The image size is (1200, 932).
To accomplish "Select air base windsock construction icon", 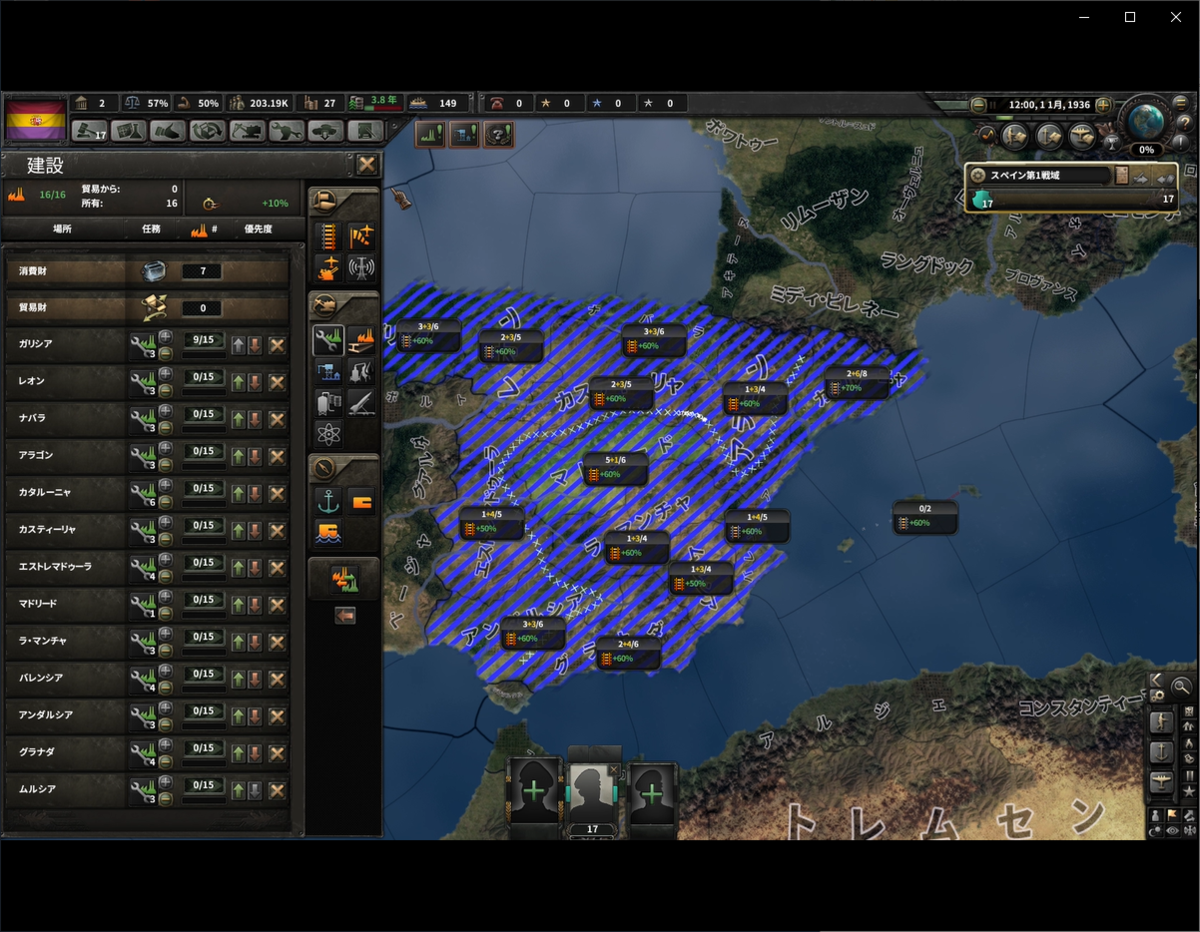I will coord(361,237).
